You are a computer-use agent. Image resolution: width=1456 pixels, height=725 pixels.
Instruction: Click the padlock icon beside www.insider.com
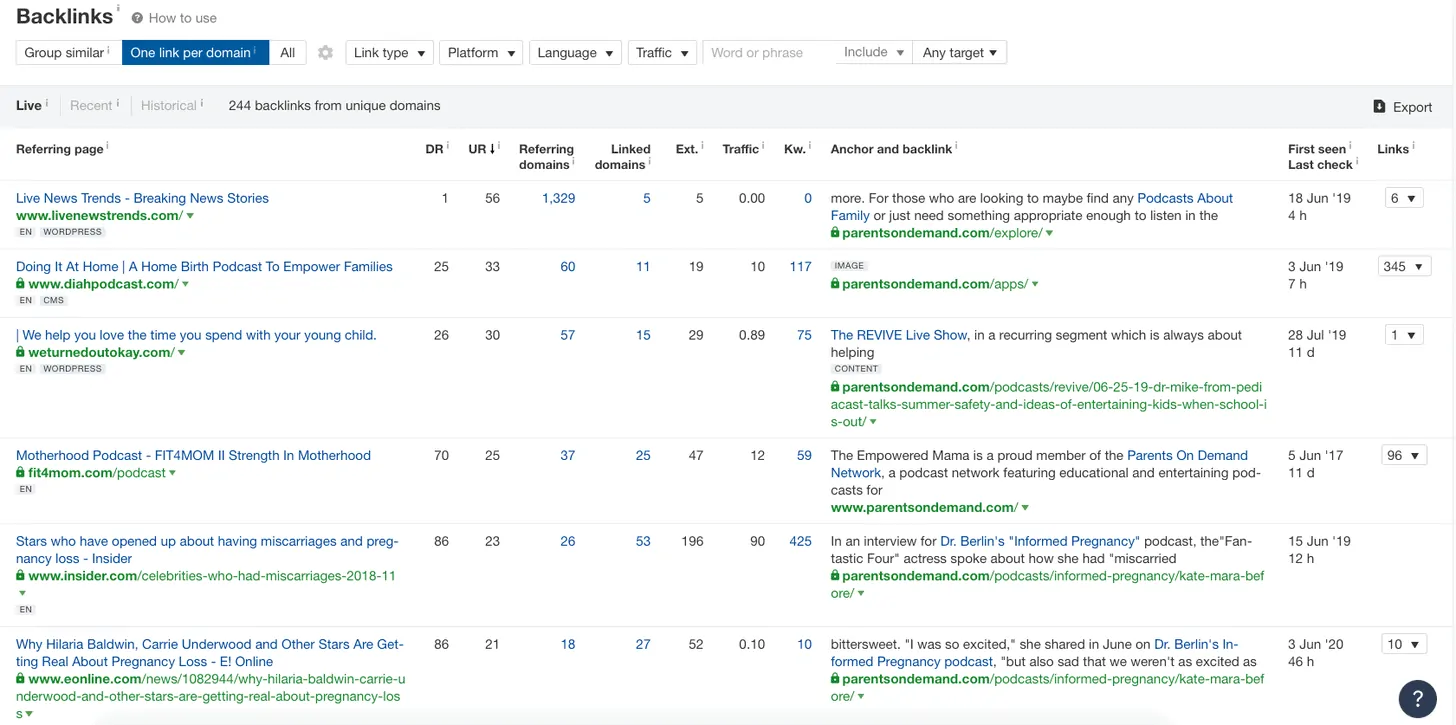[x=21, y=576]
